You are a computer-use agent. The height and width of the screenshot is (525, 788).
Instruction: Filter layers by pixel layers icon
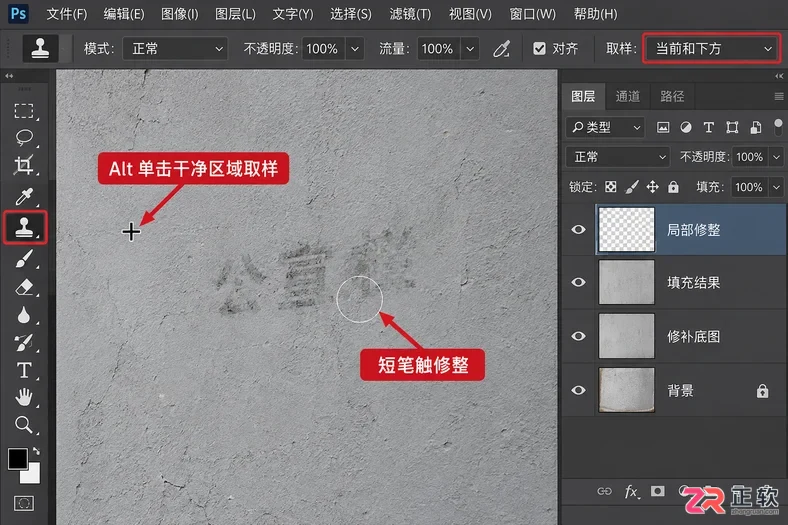[663, 128]
